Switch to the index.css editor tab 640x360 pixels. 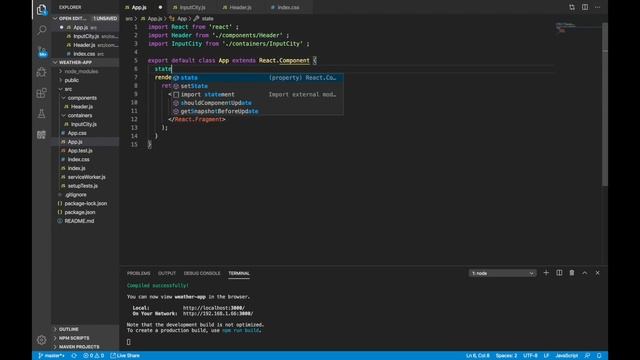(x=288, y=7)
